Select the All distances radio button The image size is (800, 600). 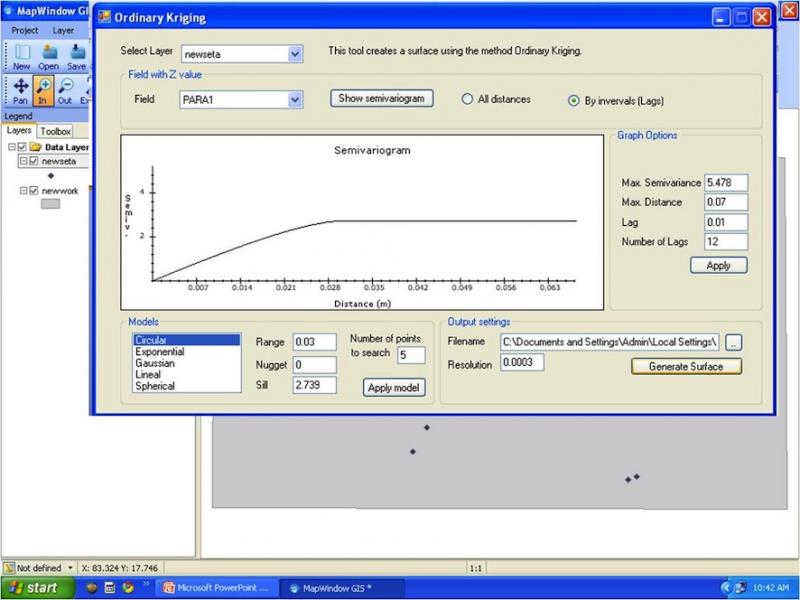coord(467,99)
